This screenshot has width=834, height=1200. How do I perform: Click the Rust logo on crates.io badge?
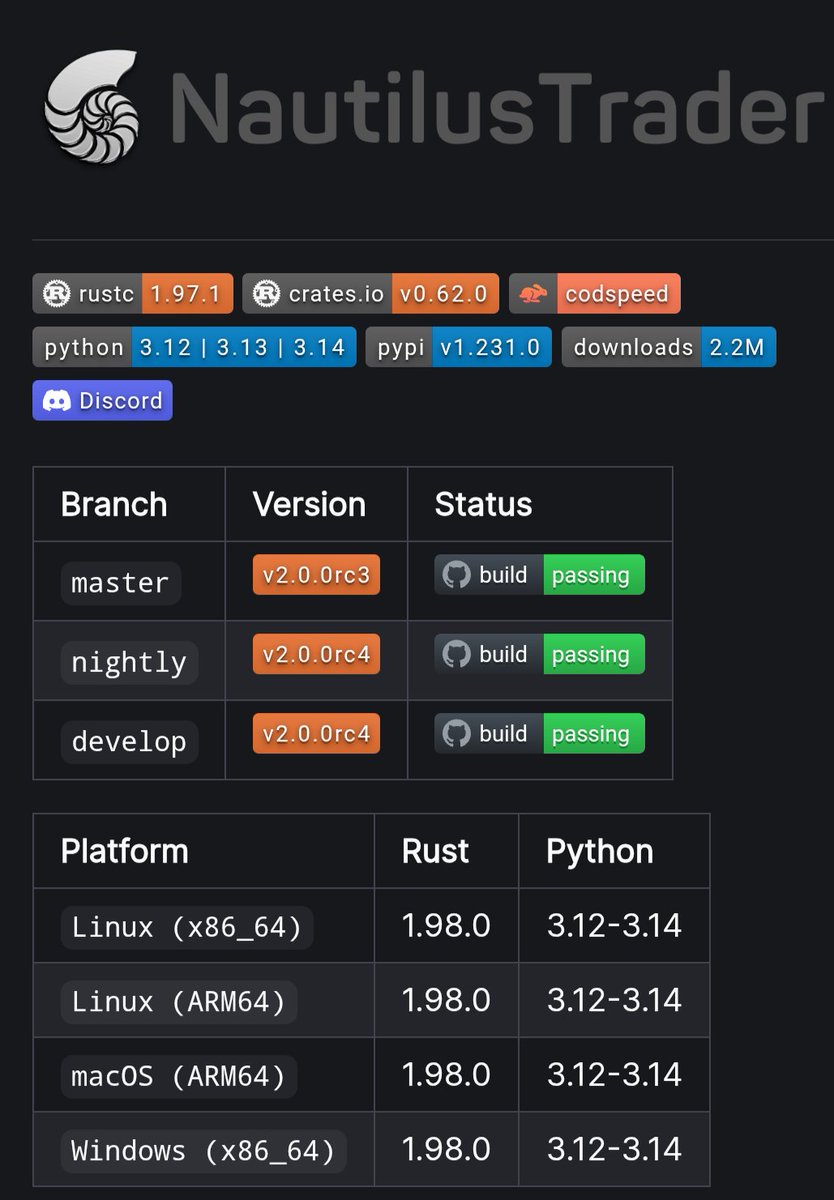click(x=266, y=294)
